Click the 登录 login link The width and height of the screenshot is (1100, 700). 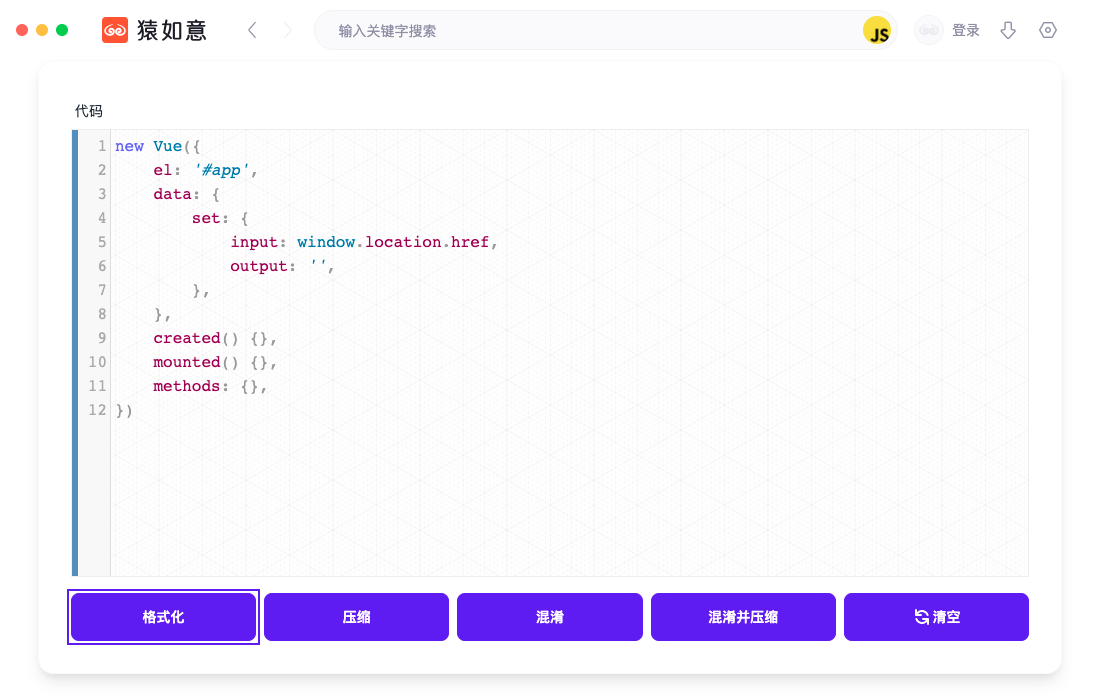[x=965, y=30]
